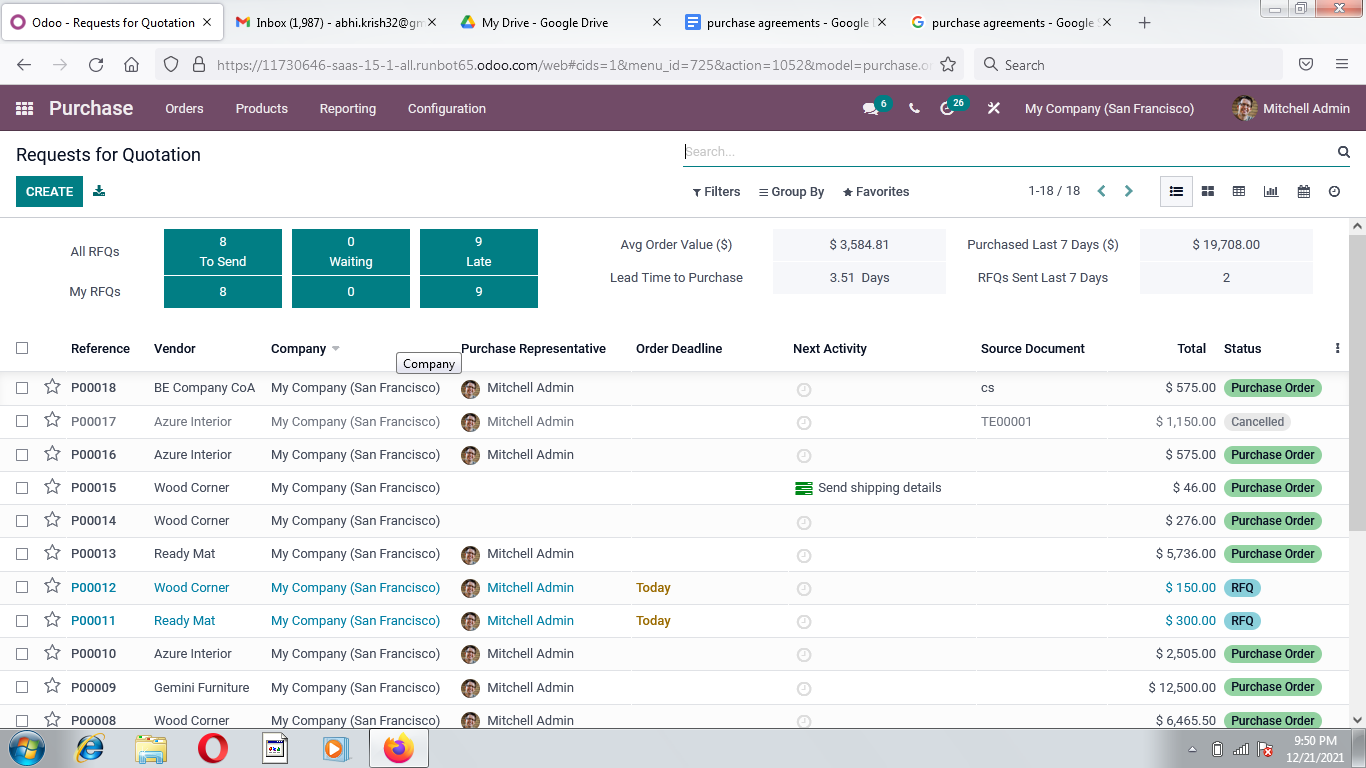Switch to activity view

(1334, 191)
